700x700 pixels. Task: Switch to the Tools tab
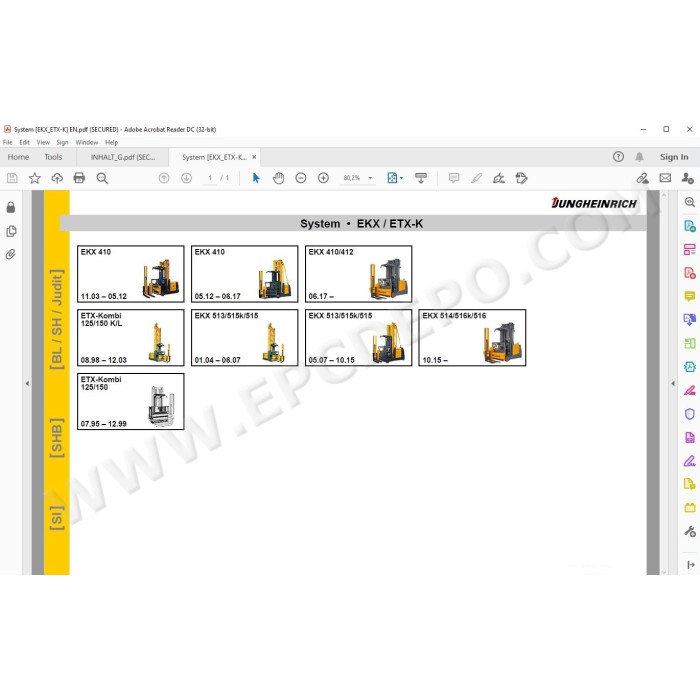tap(53, 157)
